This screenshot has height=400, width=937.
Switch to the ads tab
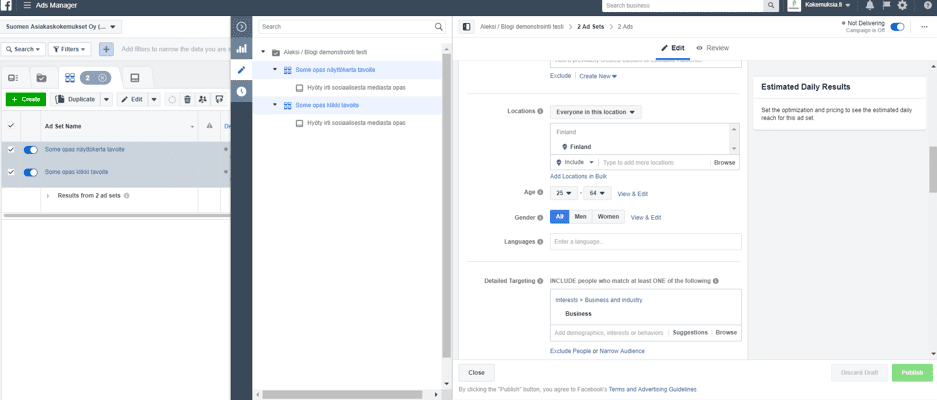coord(134,78)
